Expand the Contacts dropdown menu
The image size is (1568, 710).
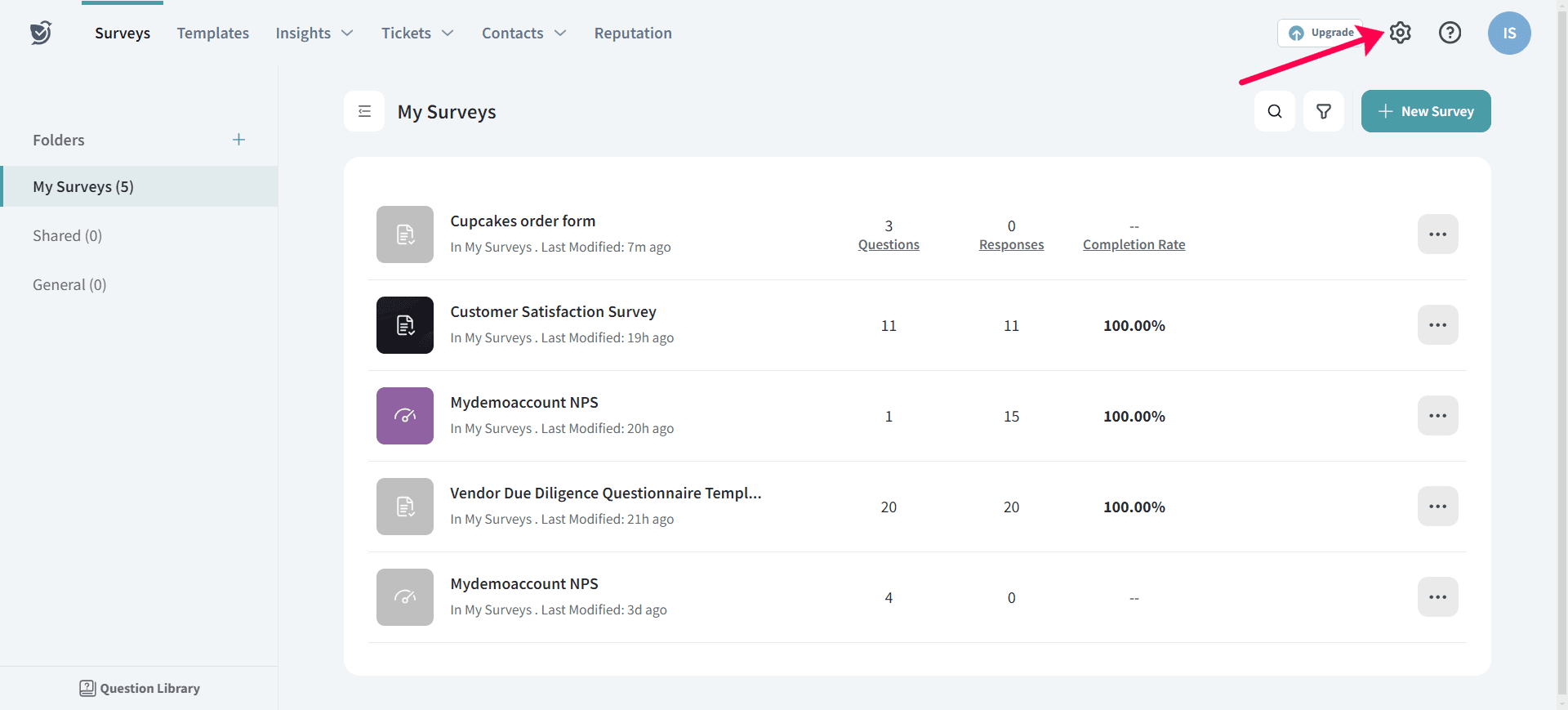[523, 33]
